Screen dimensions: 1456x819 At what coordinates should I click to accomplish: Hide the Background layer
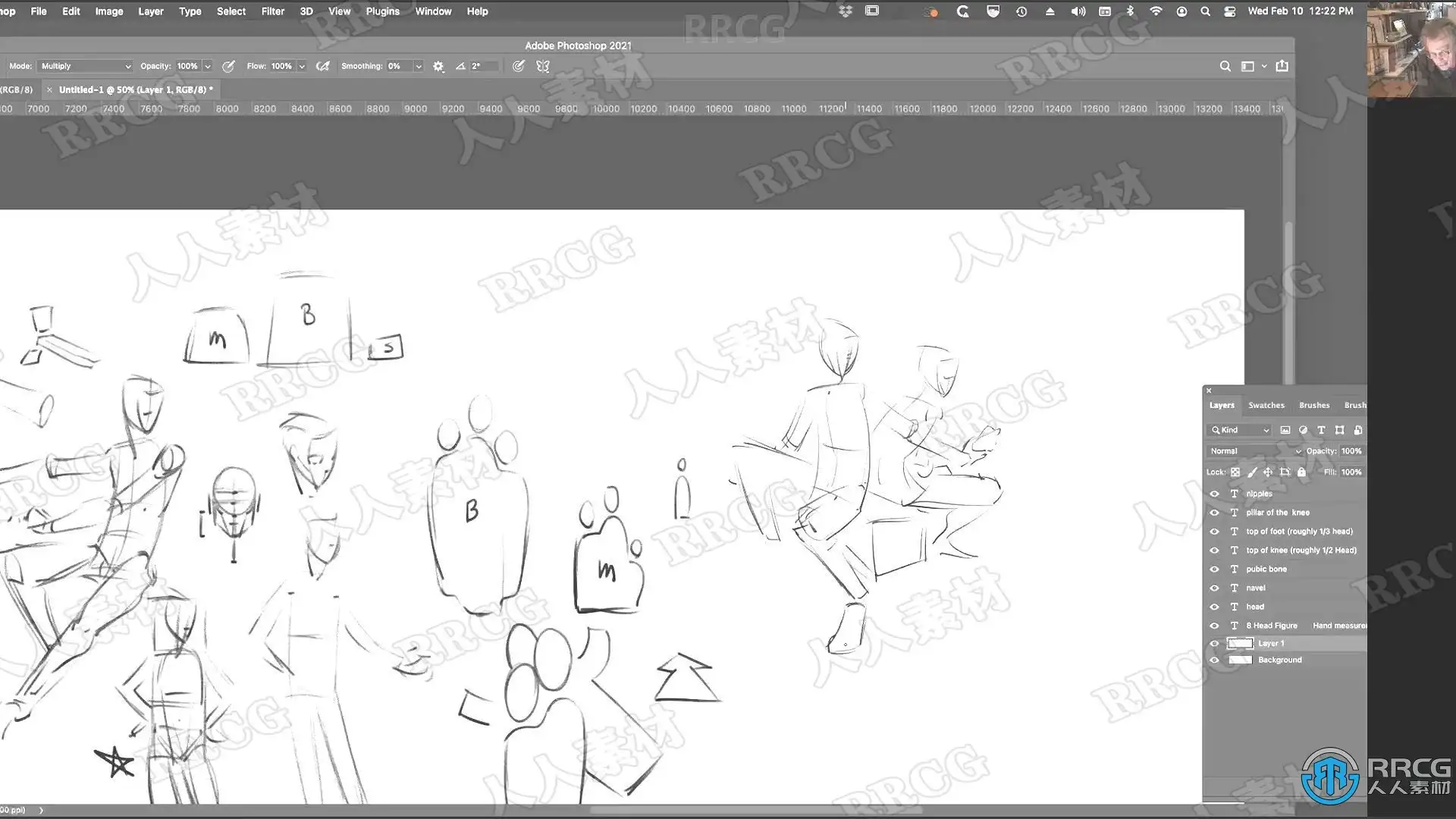[1214, 660]
